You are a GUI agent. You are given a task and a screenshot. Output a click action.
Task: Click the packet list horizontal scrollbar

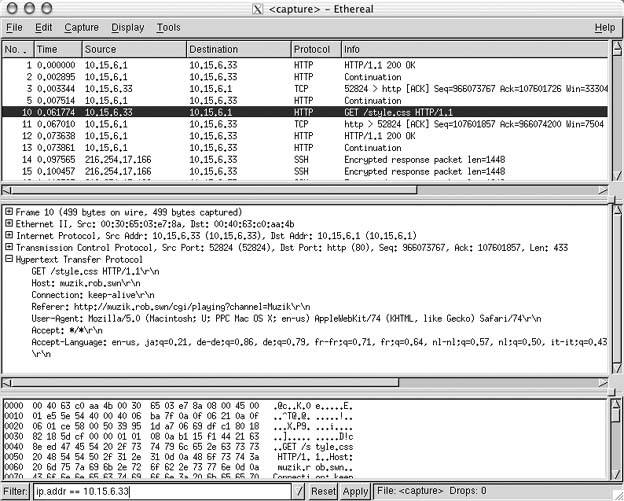300,189
